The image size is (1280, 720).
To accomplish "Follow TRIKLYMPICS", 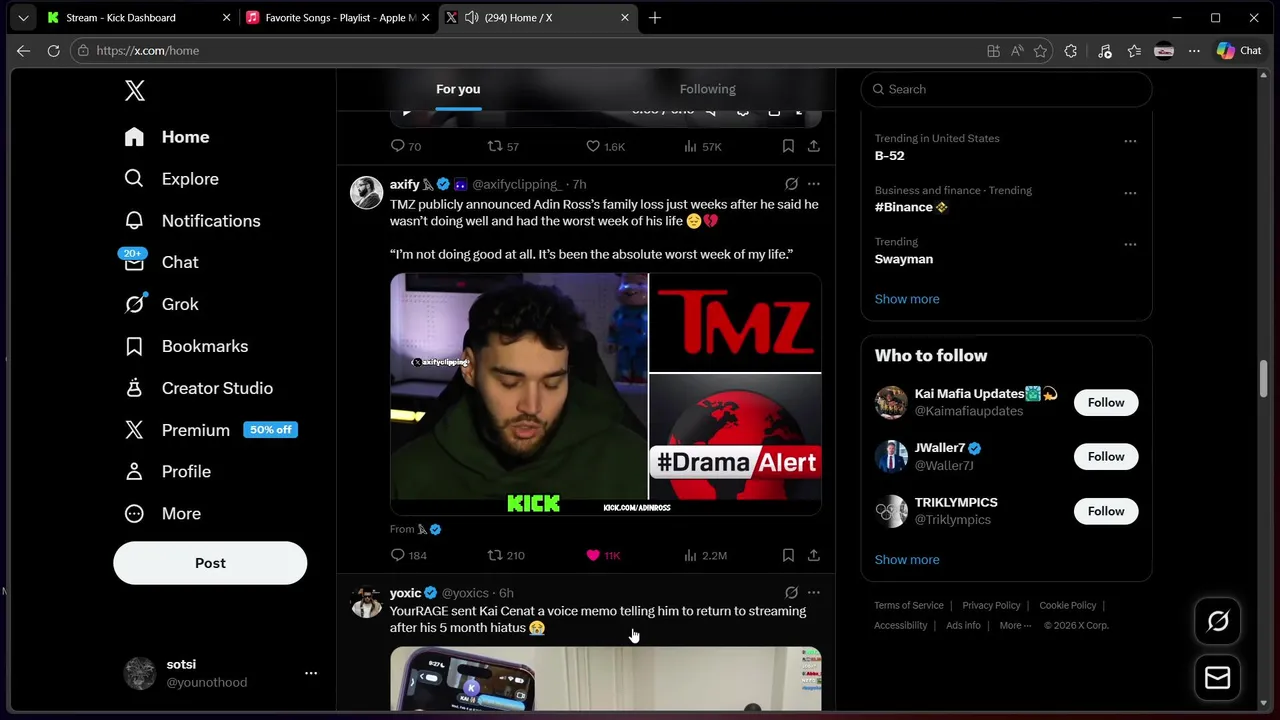I will 1106,511.
